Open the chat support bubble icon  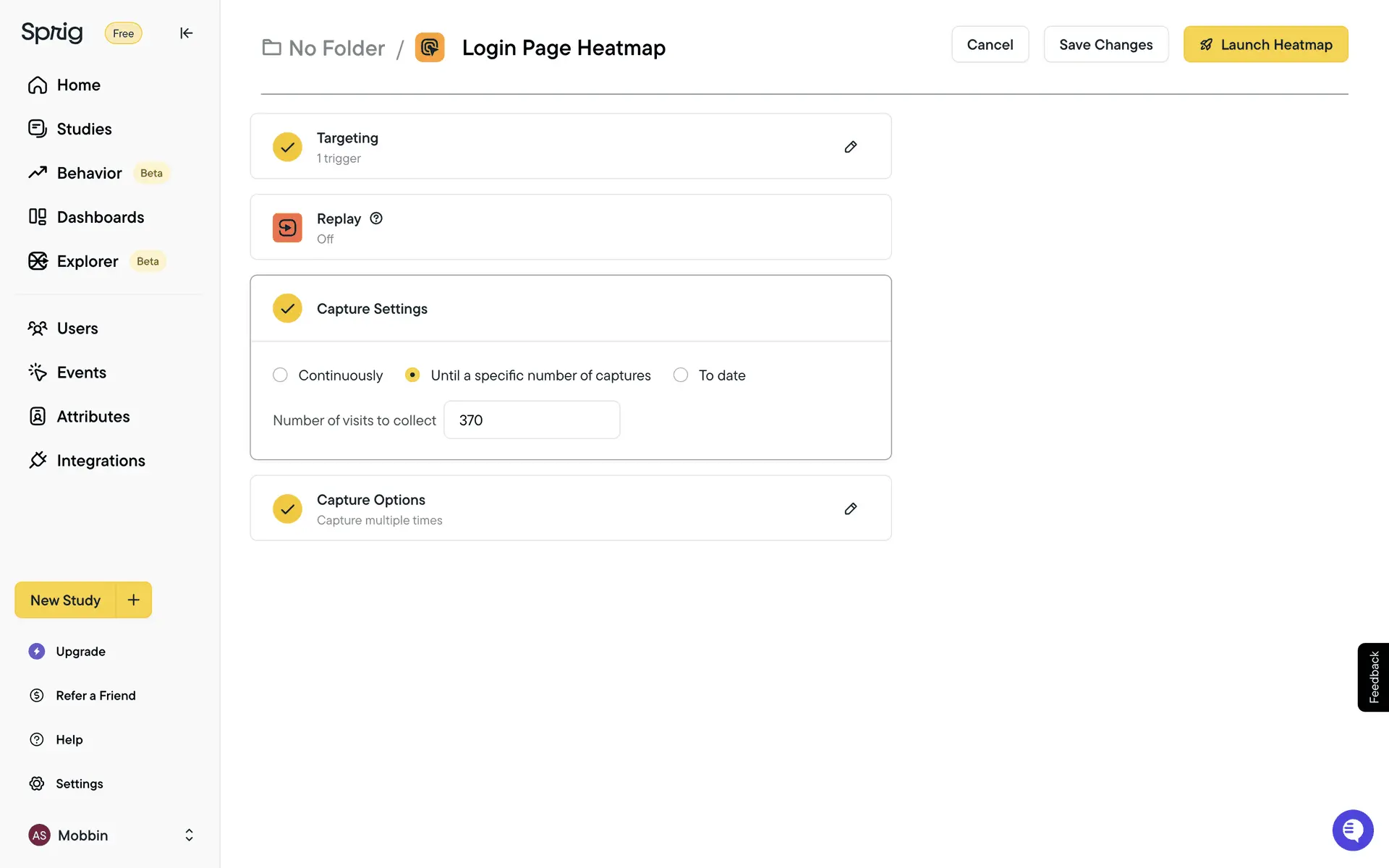(1352, 830)
